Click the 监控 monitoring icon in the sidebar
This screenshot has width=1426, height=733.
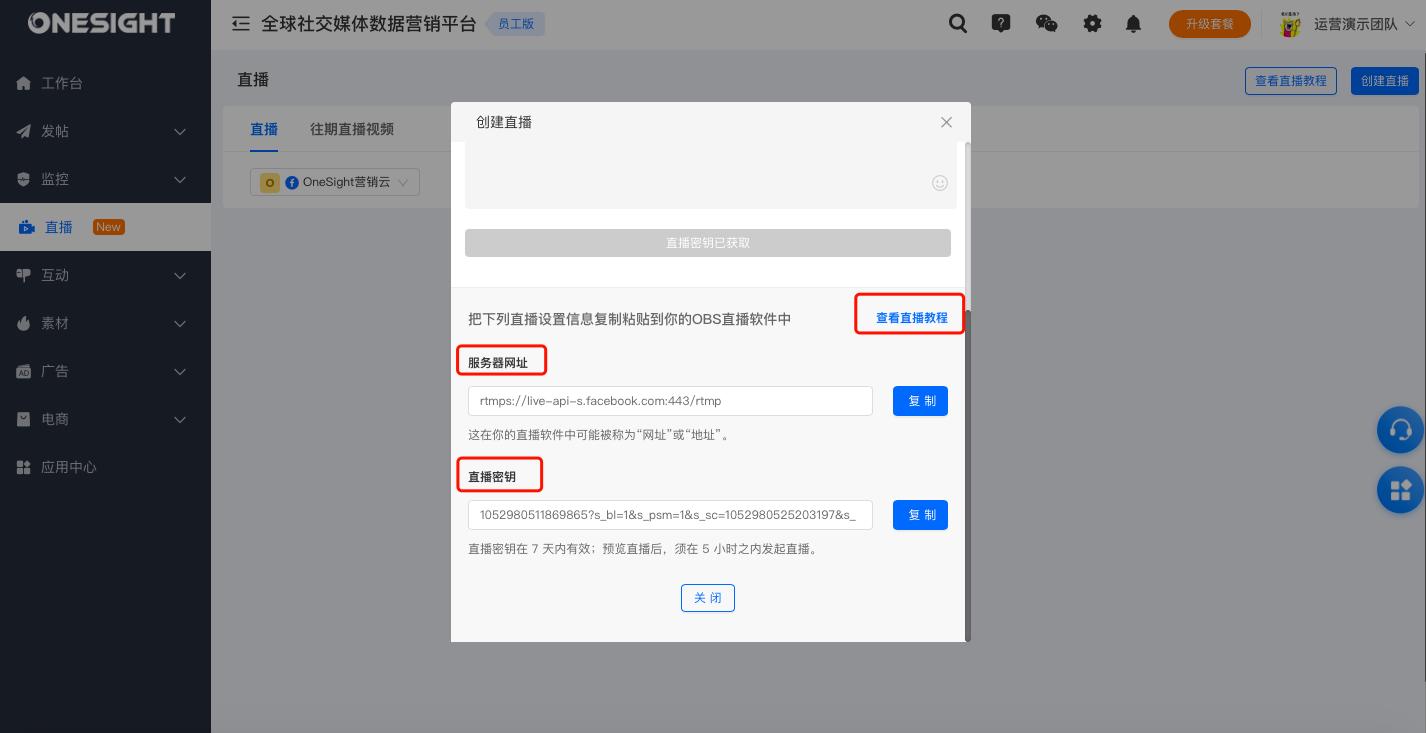pyautogui.click(x=23, y=179)
